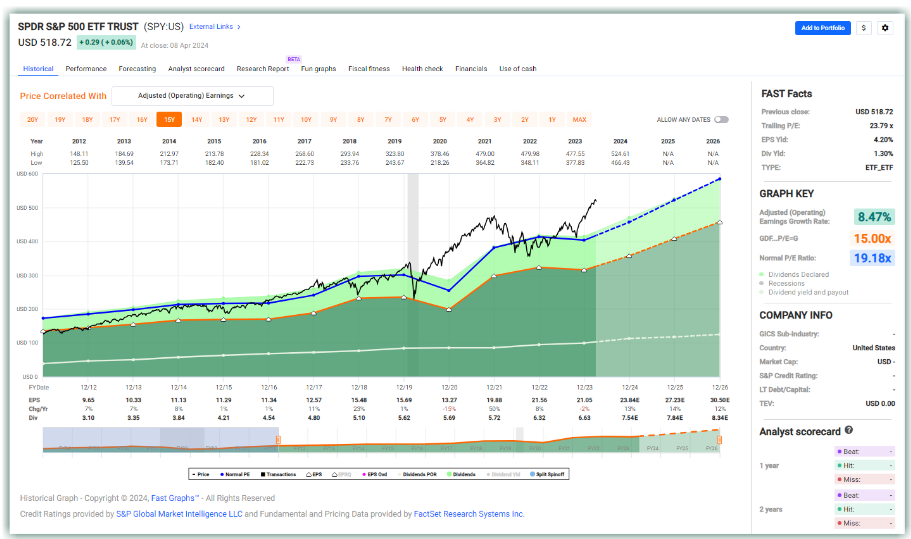This screenshot has width=911, height=539.
Task: Toggle the Dividend Yld legend entry
Action: point(503,475)
